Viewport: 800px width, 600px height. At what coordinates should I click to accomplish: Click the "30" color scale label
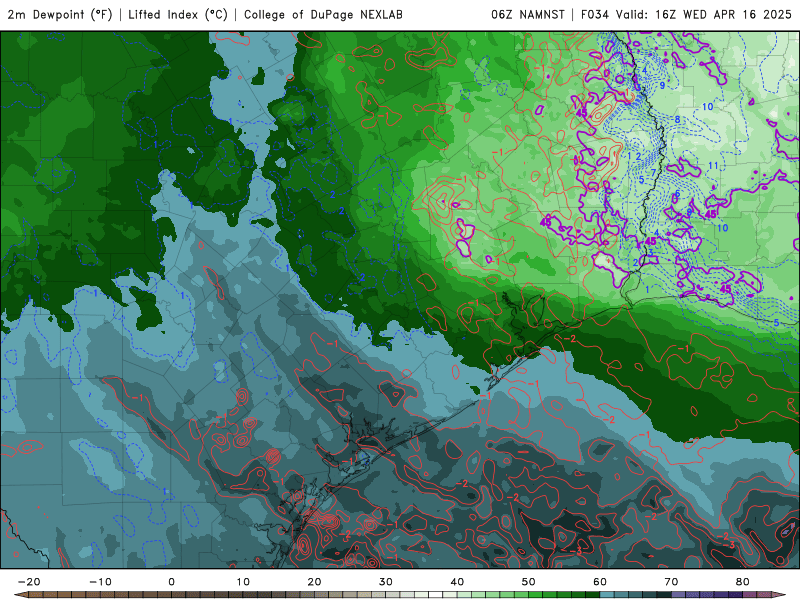click(386, 582)
